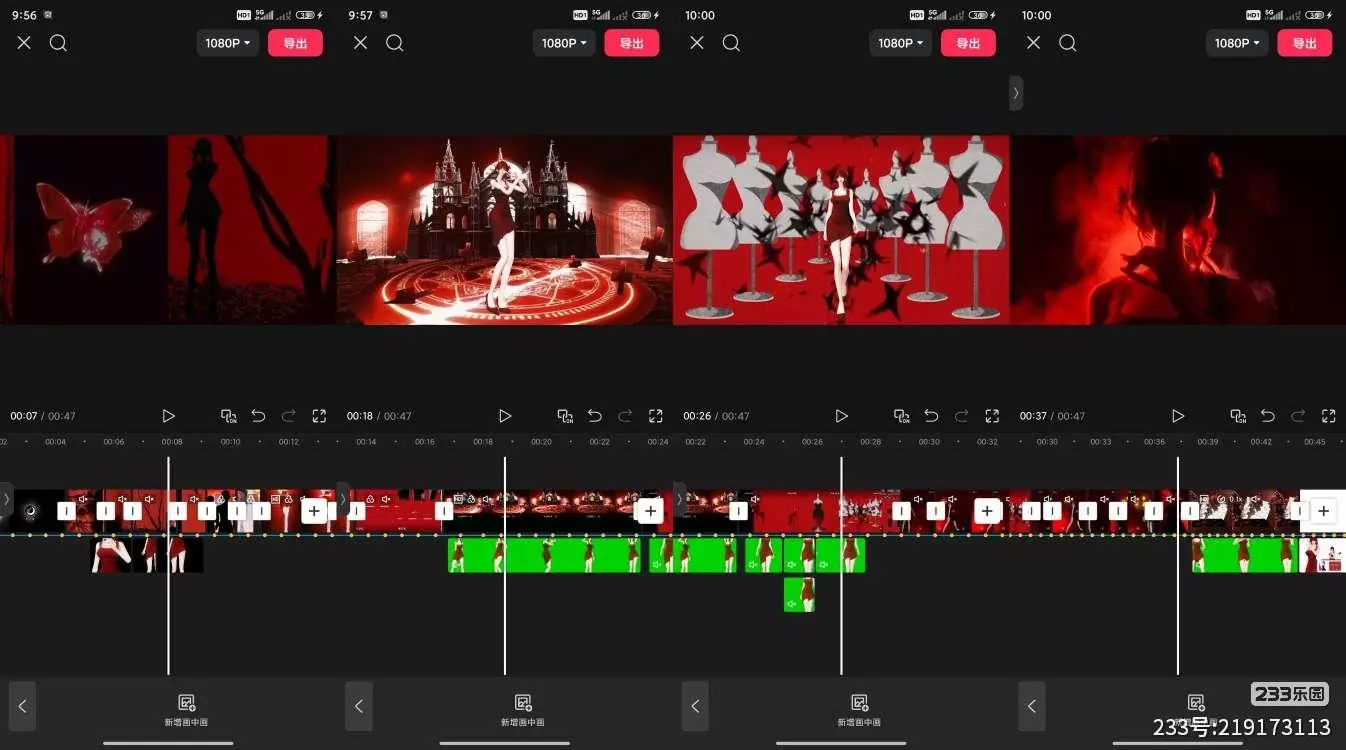The width and height of the screenshot is (1346, 750).
Task: Go back using the bottom chevron, 00:07 screenshot
Action: (22, 706)
